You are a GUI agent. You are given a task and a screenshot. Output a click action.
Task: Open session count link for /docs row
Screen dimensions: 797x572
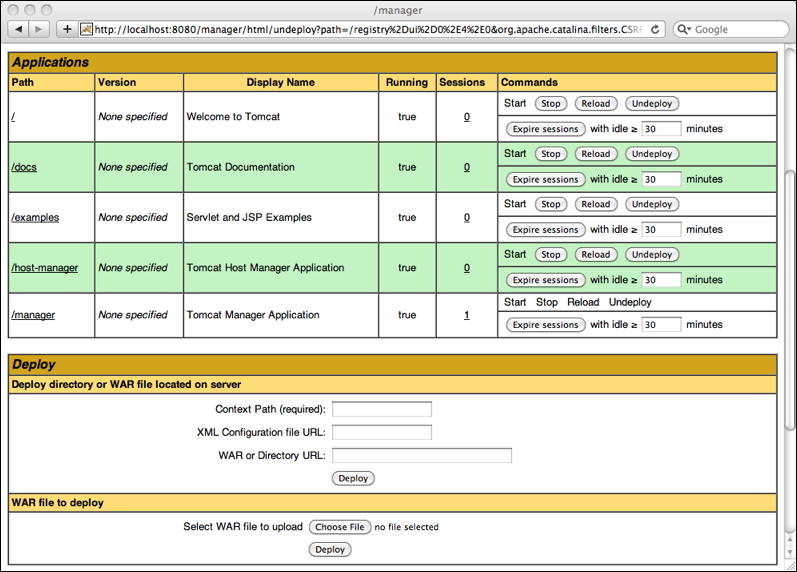tap(467, 167)
